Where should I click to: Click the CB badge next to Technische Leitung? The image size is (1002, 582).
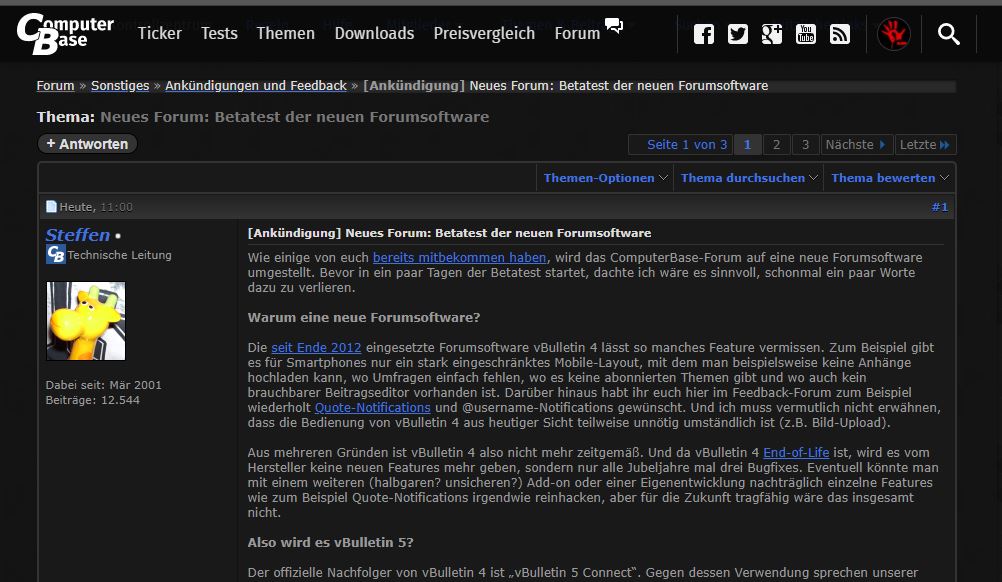[x=56, y=254]
